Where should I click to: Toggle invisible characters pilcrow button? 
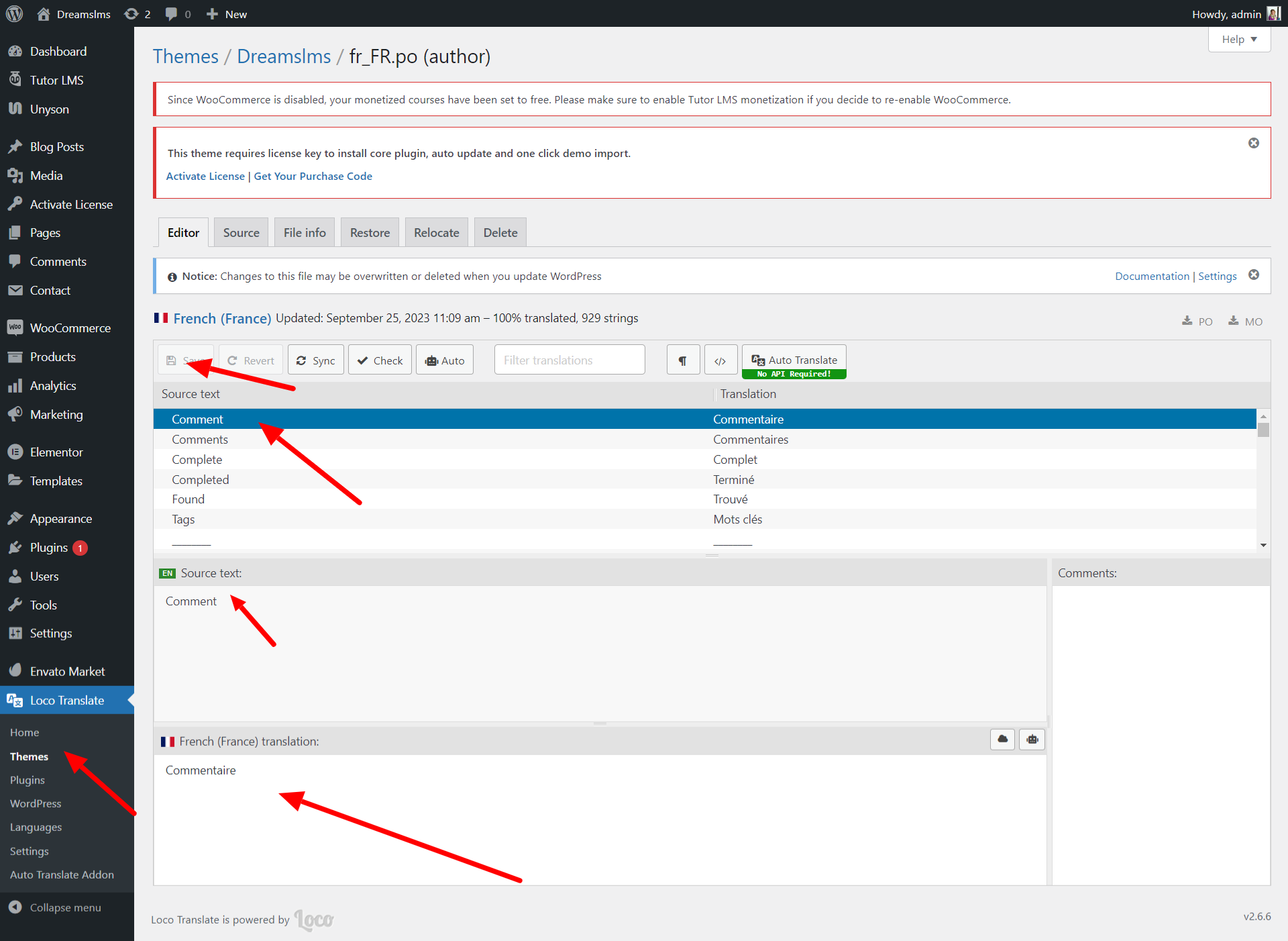683,360
